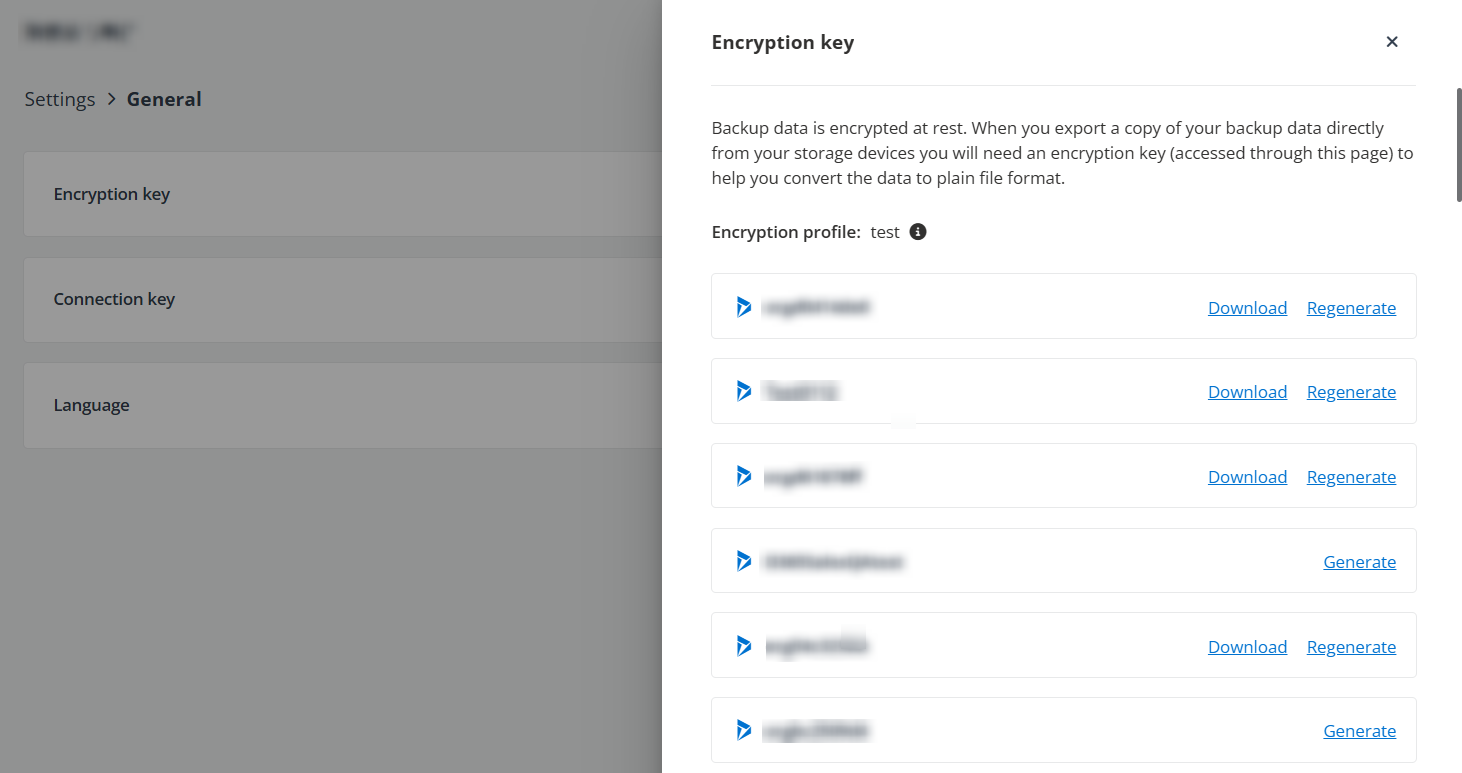Generate a key for the fourth device
Screen dimensions: 1462x773
pyautogui.click(x=1359, y=561)
